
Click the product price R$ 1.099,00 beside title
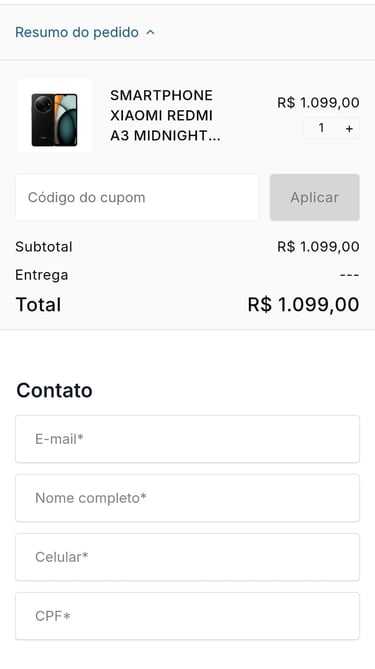tap(318, 103)
